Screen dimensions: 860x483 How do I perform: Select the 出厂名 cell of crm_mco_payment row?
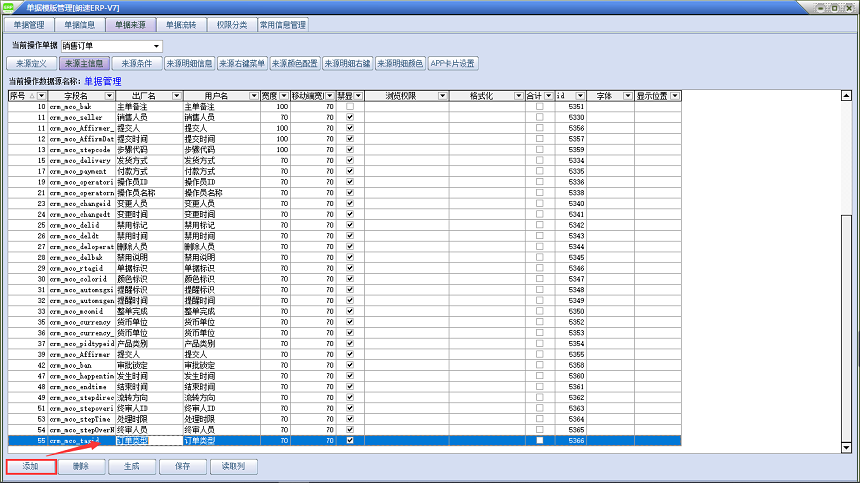[x=148, y=171]
